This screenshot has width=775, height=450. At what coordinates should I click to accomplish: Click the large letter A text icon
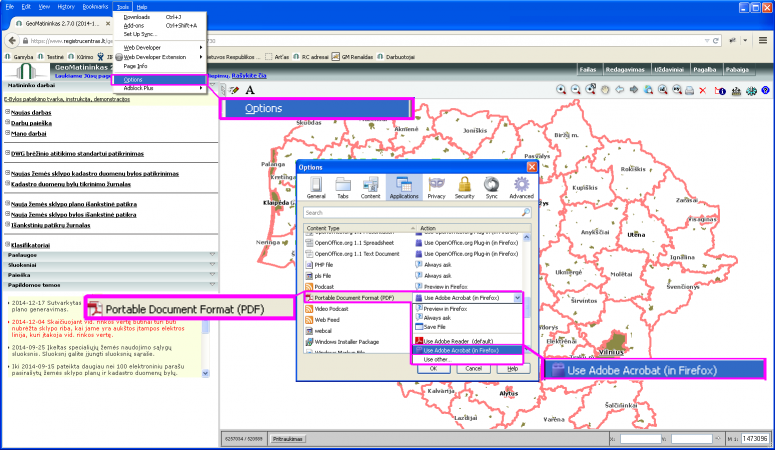click(250, 90)
